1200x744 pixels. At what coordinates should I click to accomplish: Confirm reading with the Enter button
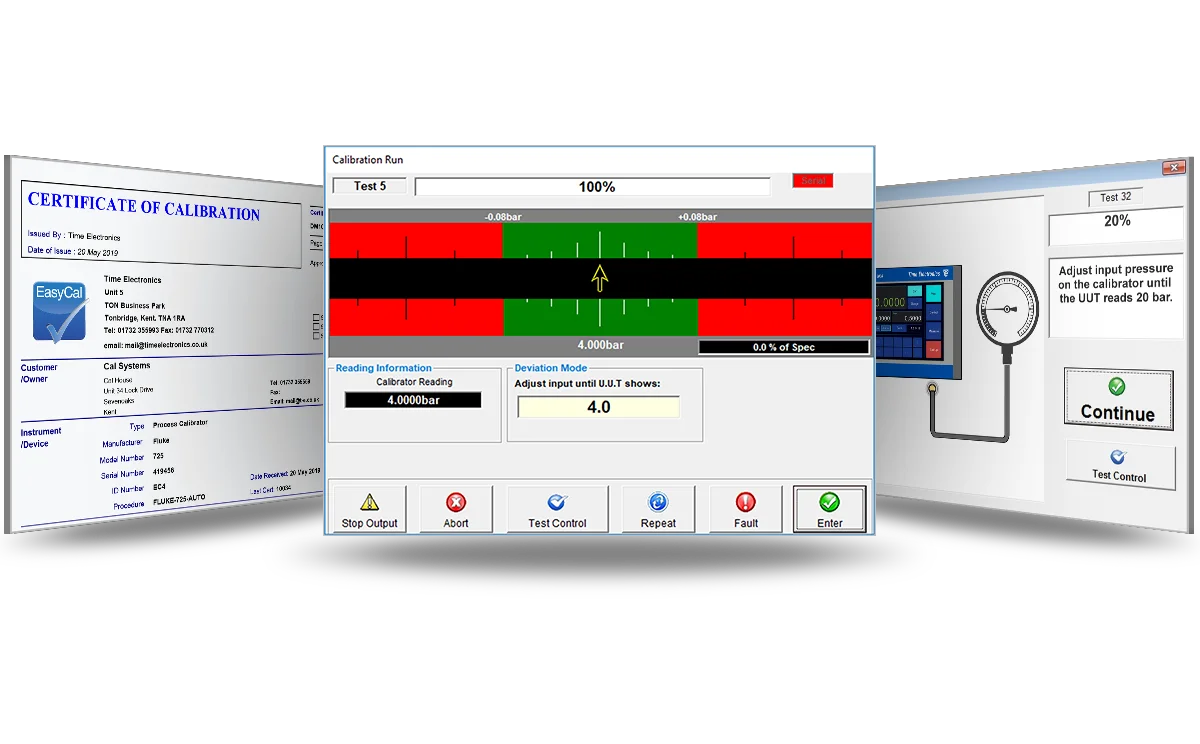coord(829,510)
